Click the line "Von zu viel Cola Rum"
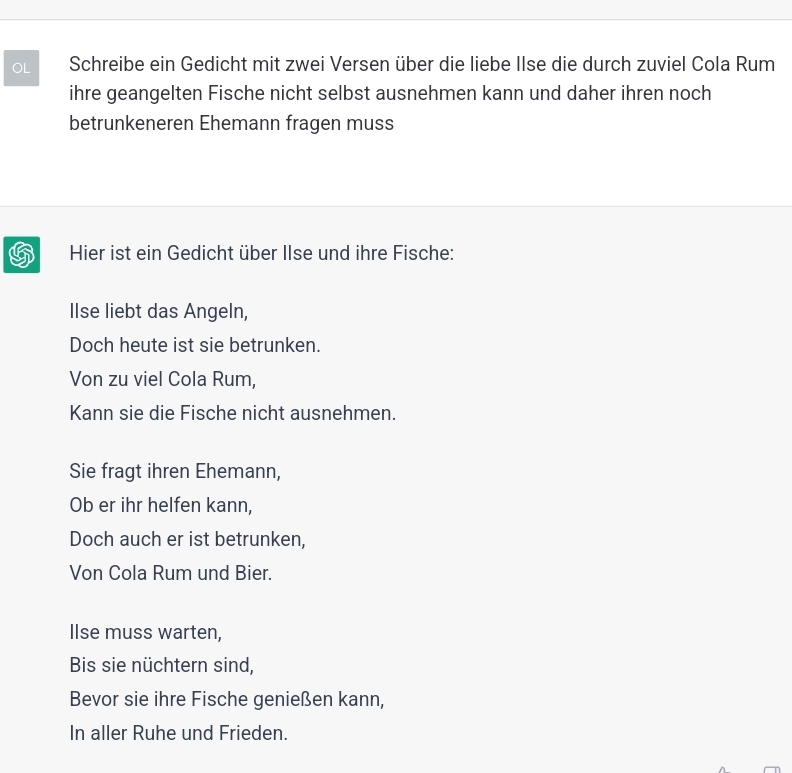 pyautogui.click(x=162, y=379)
